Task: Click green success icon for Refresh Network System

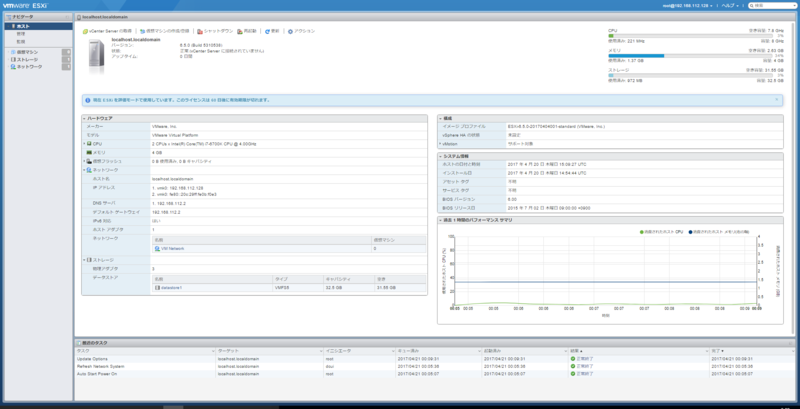Action: coord(573,366)
